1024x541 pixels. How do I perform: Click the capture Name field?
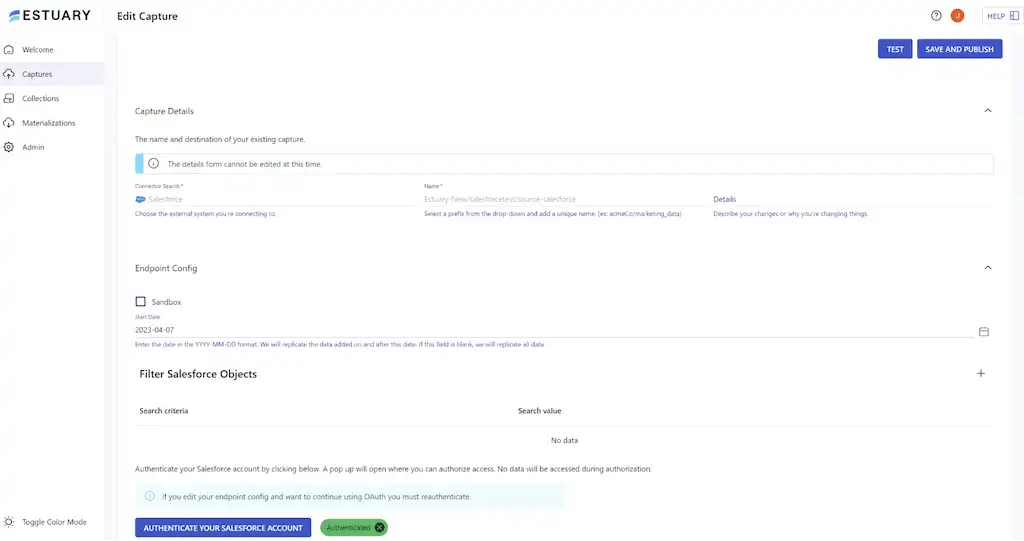564,199
